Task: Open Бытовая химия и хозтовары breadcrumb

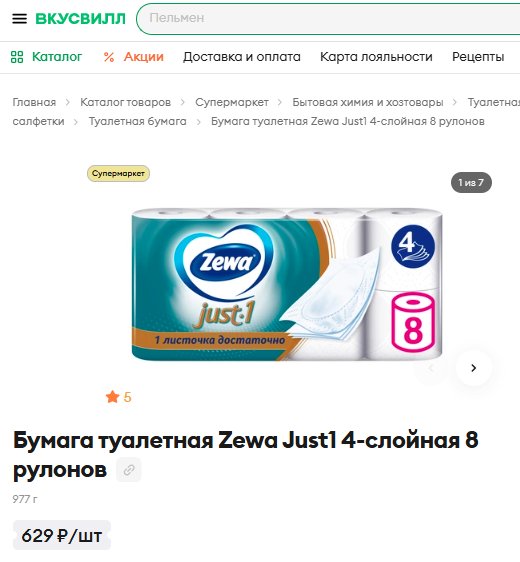Action: [x=368, y=102]
